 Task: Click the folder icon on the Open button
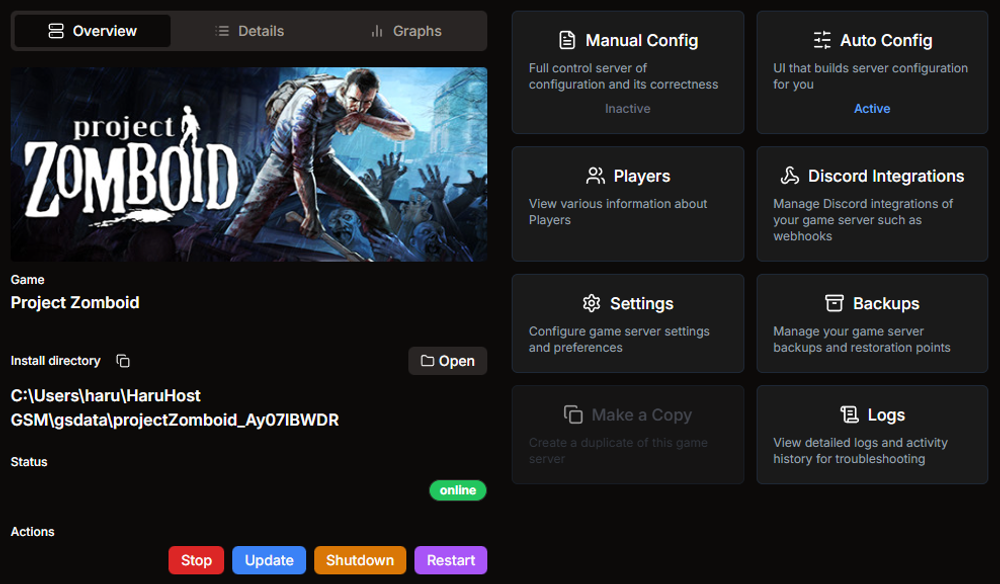coord(429,361)
